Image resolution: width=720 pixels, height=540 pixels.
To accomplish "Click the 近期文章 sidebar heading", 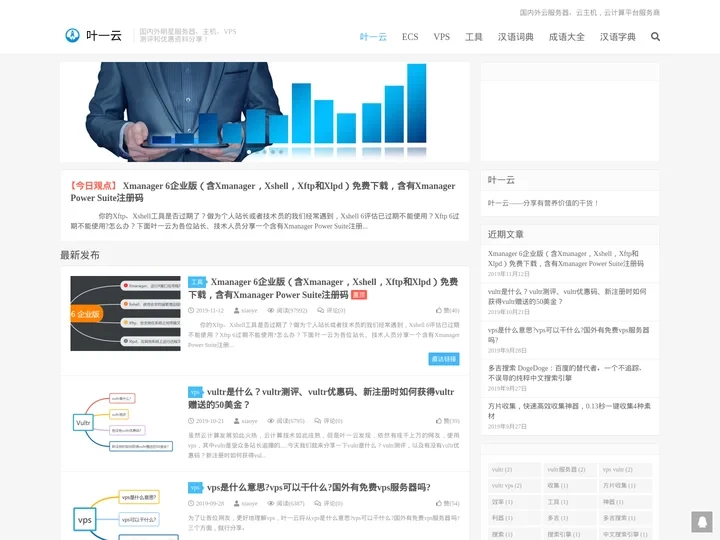I will click(506, 235).
